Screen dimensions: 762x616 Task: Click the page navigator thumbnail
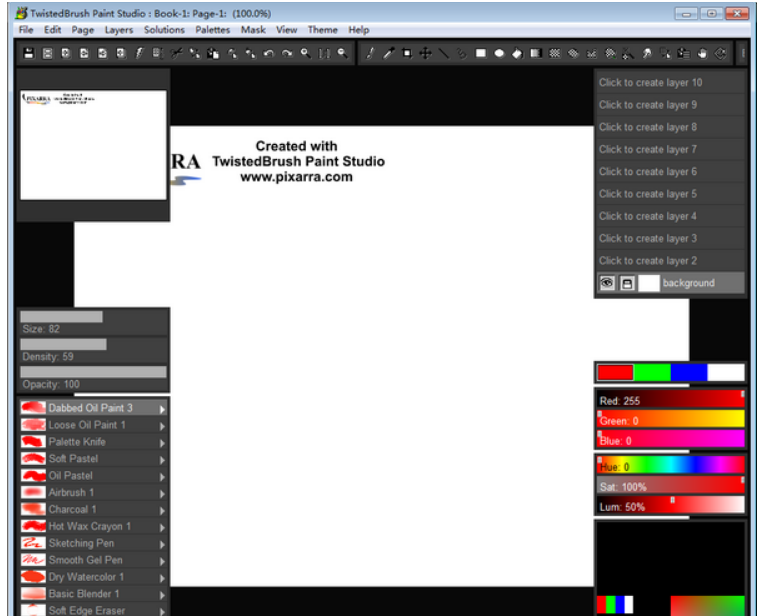pos(93,145)
